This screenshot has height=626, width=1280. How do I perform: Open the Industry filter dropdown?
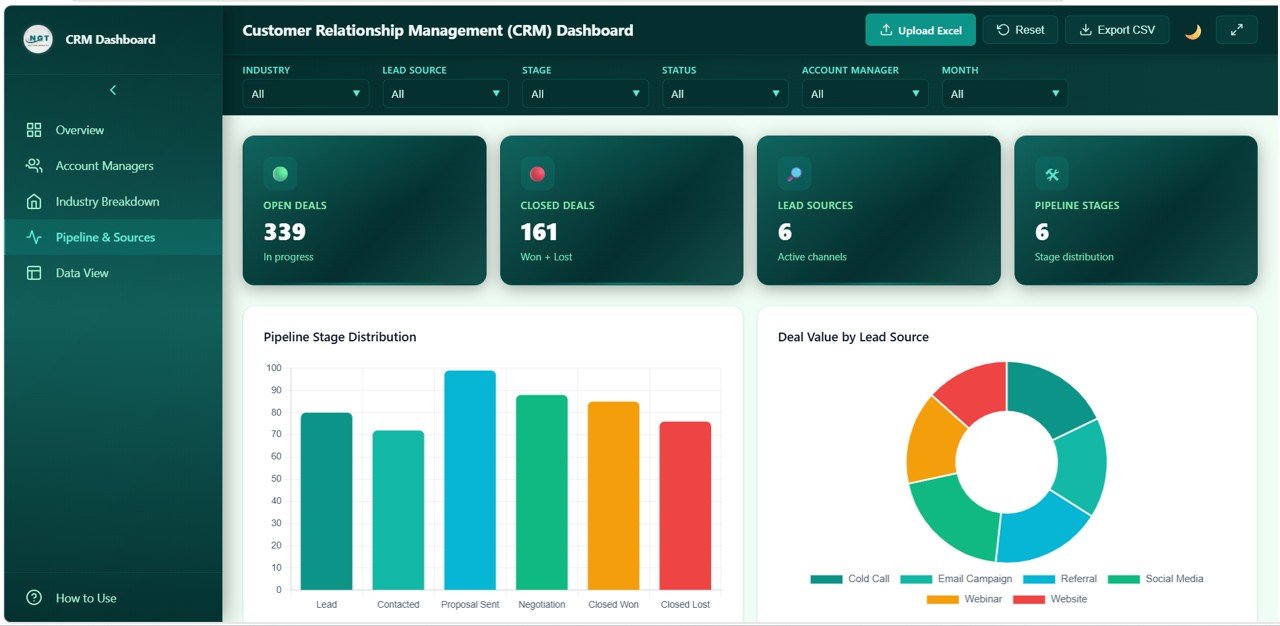pos(305,93)
